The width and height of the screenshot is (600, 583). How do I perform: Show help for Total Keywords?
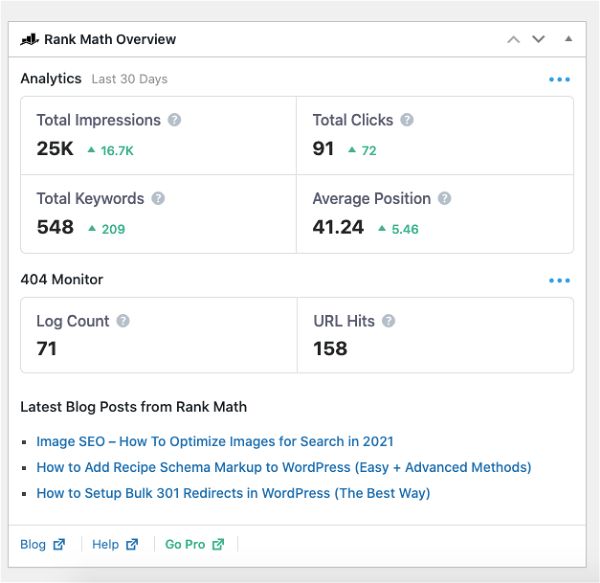click(x=158, y=199)
